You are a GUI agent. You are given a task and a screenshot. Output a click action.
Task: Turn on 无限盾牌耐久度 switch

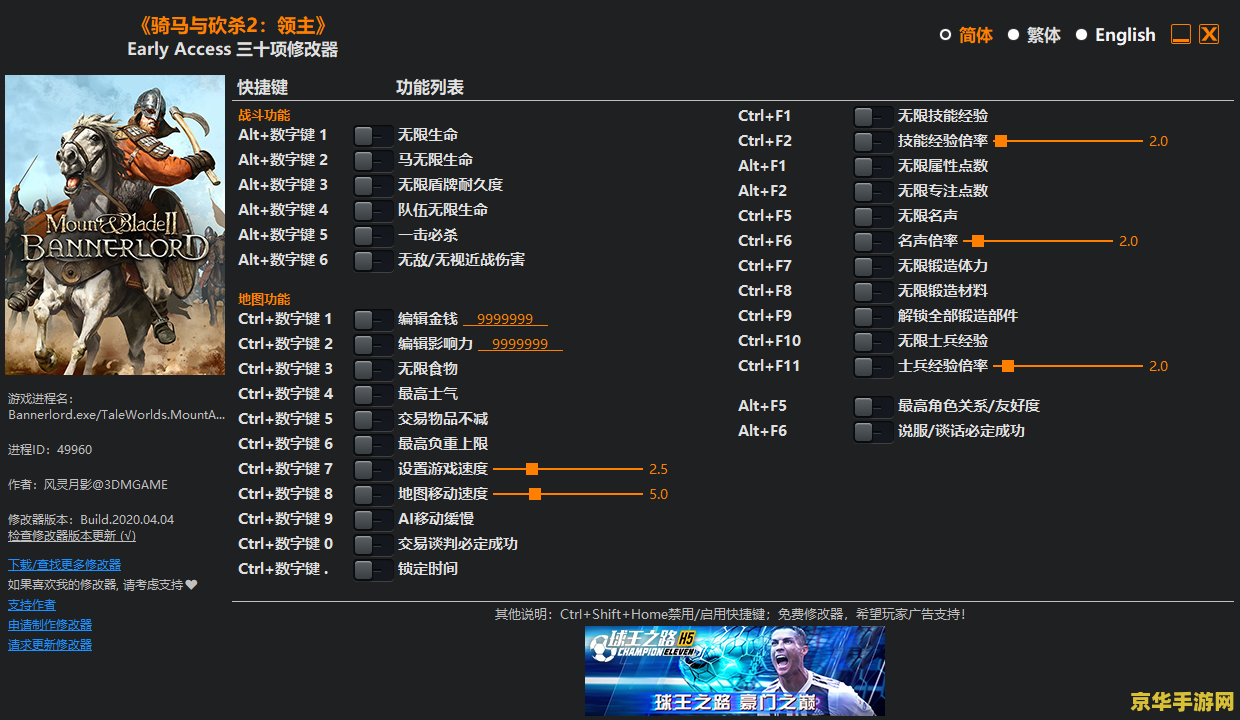pos(373,185)
